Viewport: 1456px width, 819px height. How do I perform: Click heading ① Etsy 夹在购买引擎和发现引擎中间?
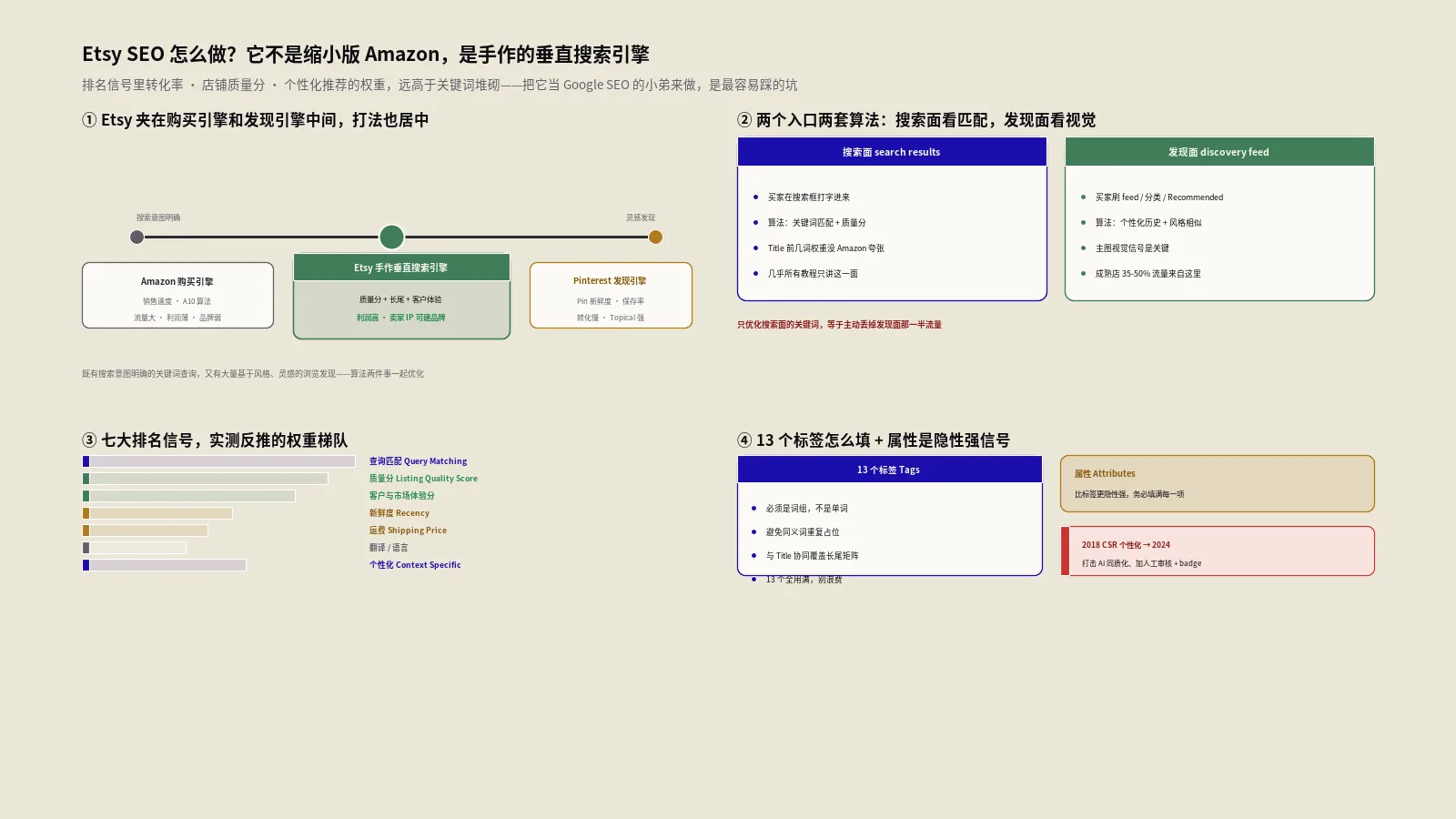coord(255,120)
